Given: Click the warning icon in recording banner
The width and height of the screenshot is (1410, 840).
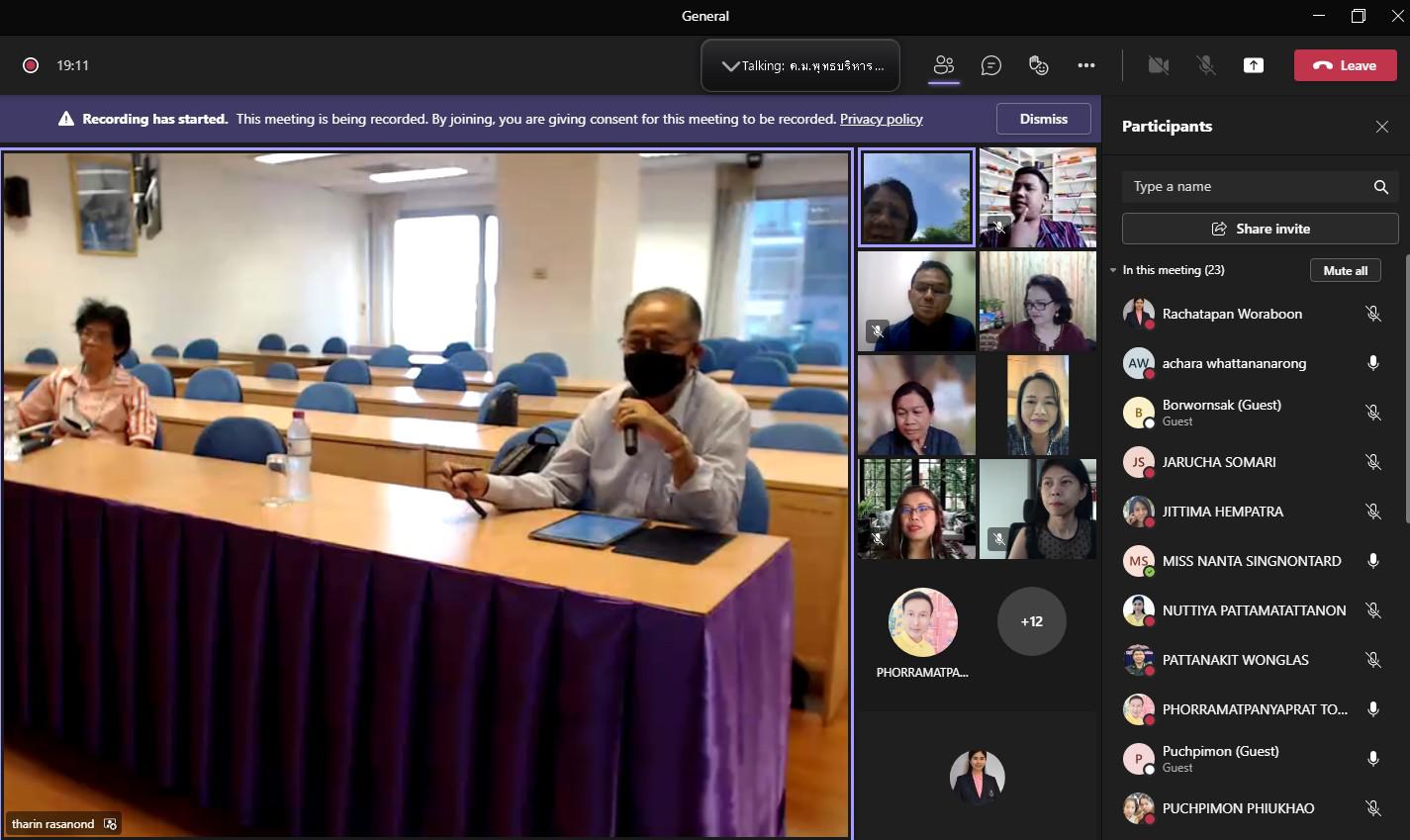Looking at the screenshot, I should click(x=66, y=119).
